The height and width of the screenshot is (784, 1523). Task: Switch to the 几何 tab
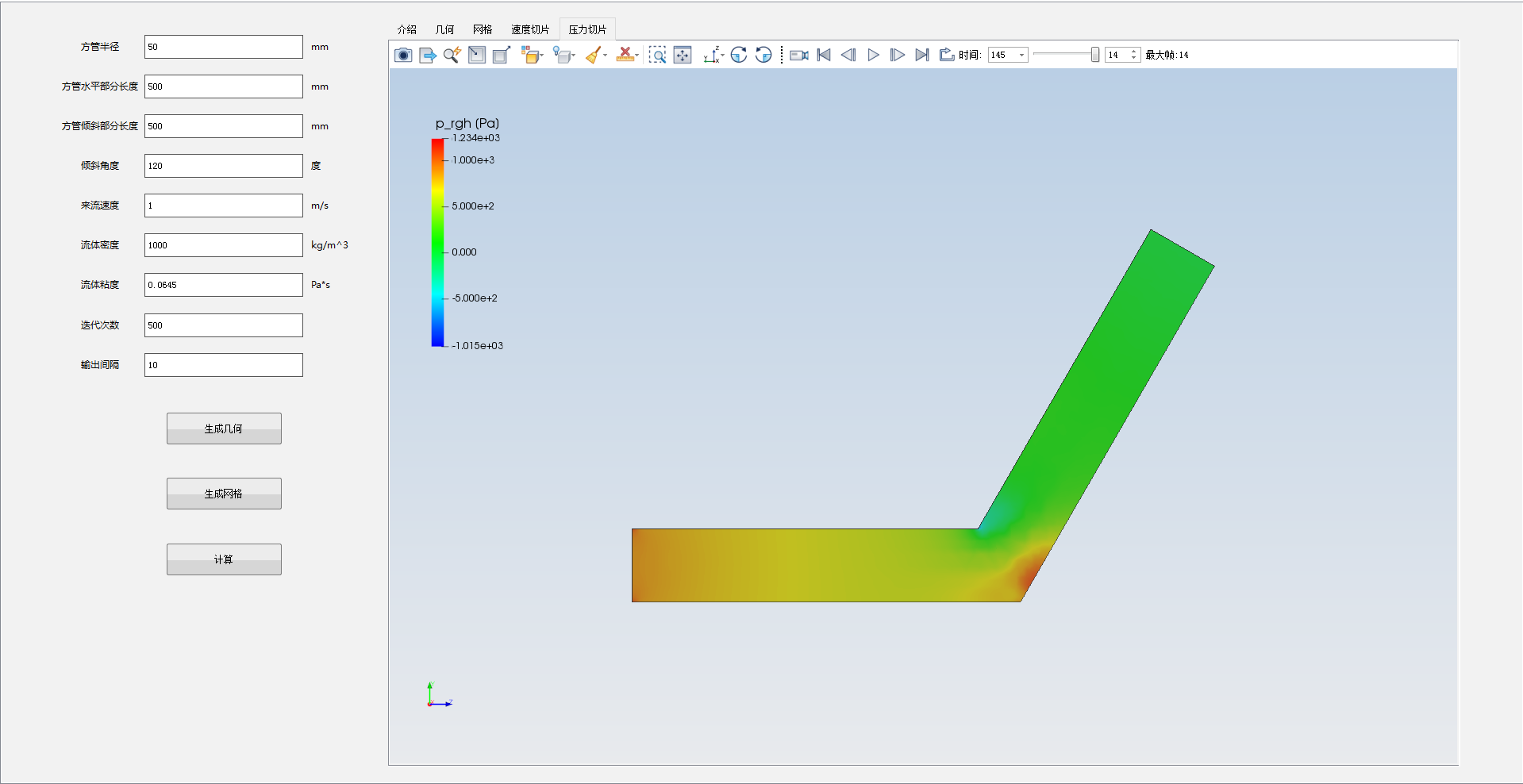pos(444,29)
